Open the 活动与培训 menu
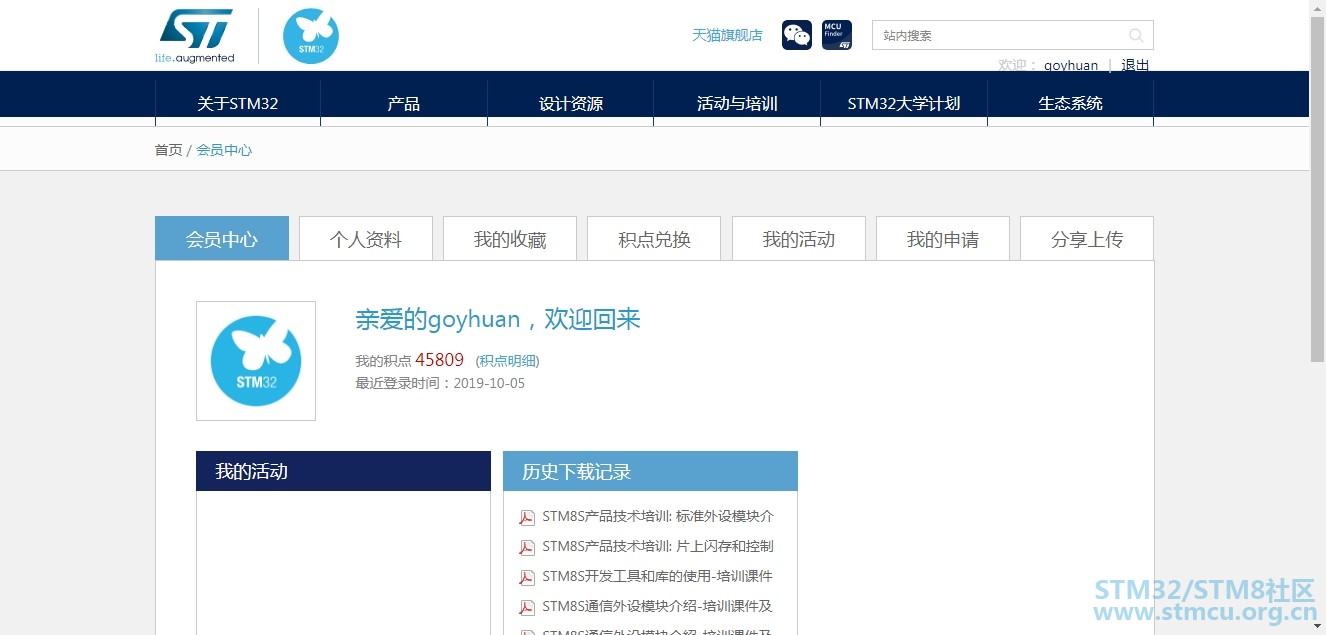1326x635 pixels. 737,103
